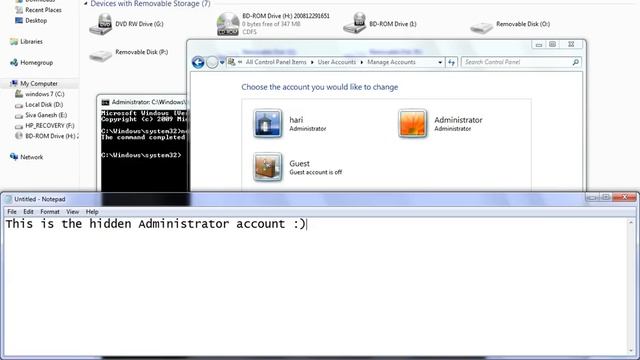Viewport: 640px width, 360px height.
Task: Click Manage Accounts breadcrumb
Action: coord(391,62)
